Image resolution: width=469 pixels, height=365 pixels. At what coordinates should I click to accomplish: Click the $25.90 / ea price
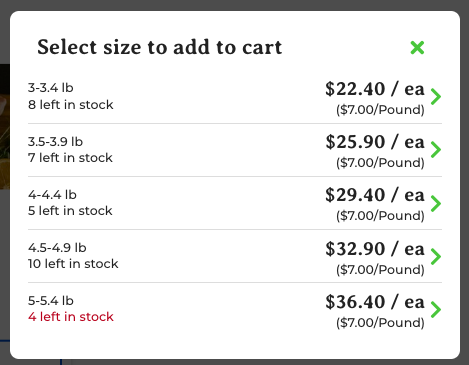click(375, 142)
